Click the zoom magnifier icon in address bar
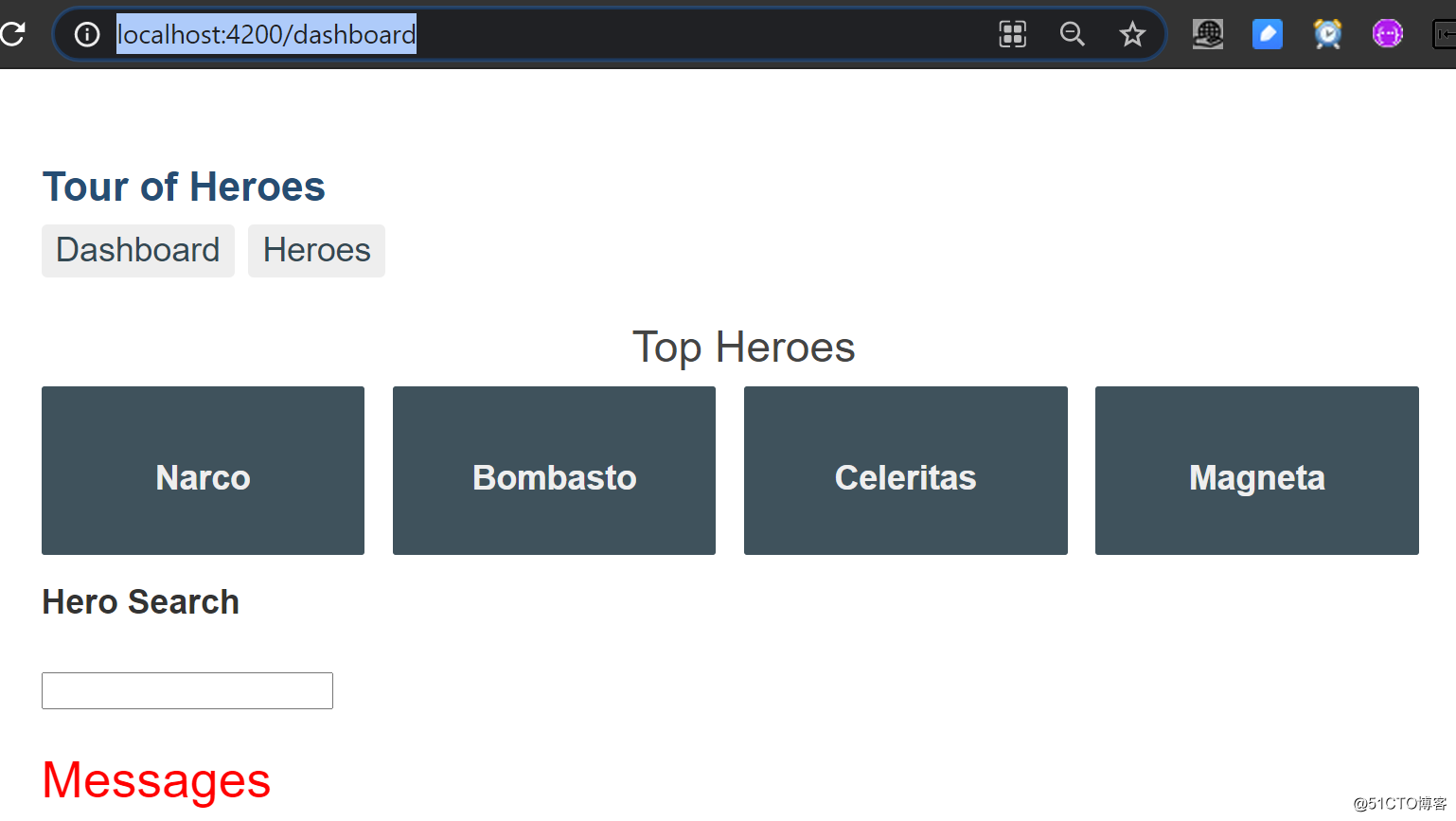Screen dimensions: 1456x821 [x=1073, y=35]
